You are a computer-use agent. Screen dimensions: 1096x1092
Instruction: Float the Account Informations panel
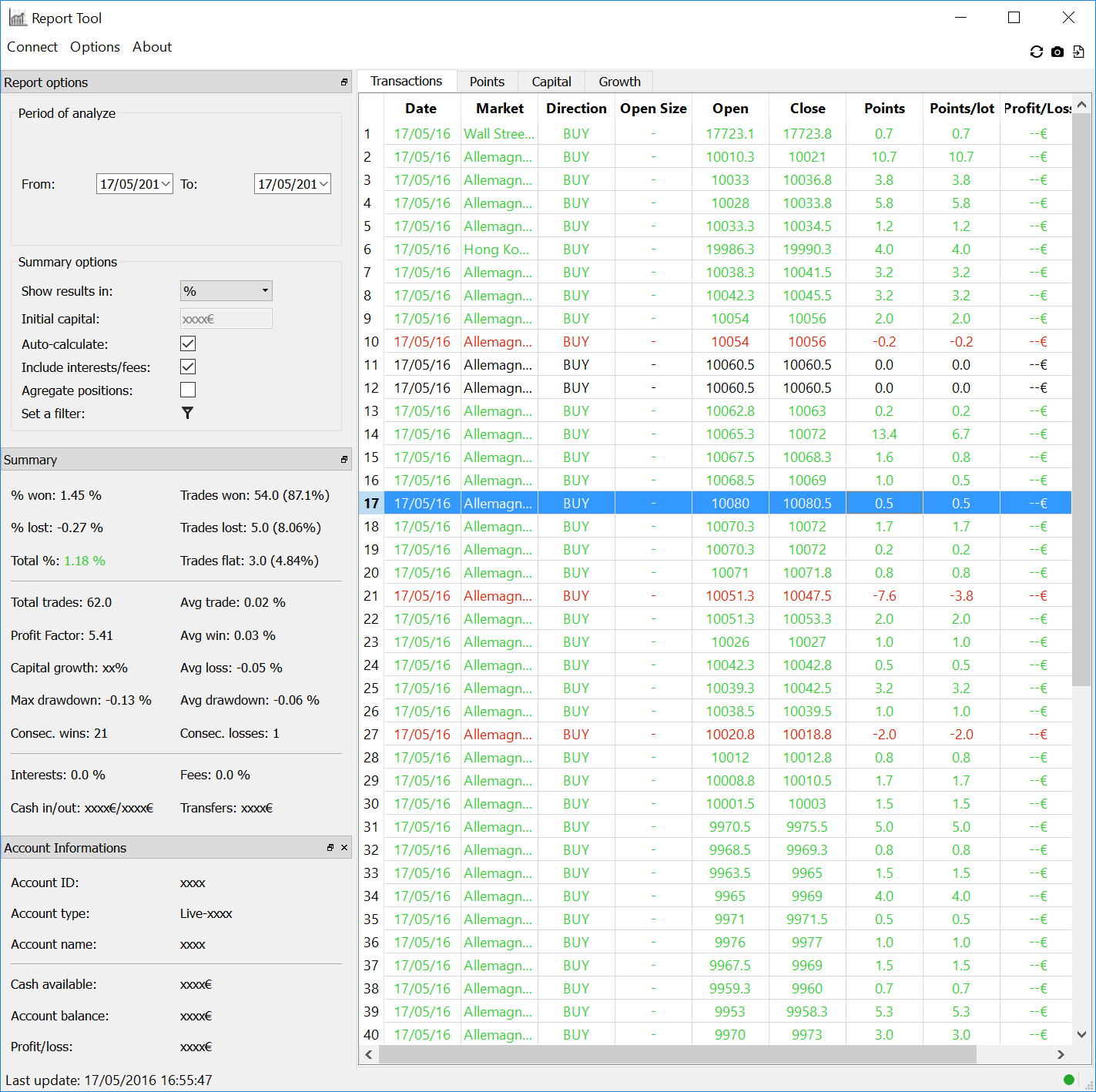pyautogui.click(x=330, y=847)
